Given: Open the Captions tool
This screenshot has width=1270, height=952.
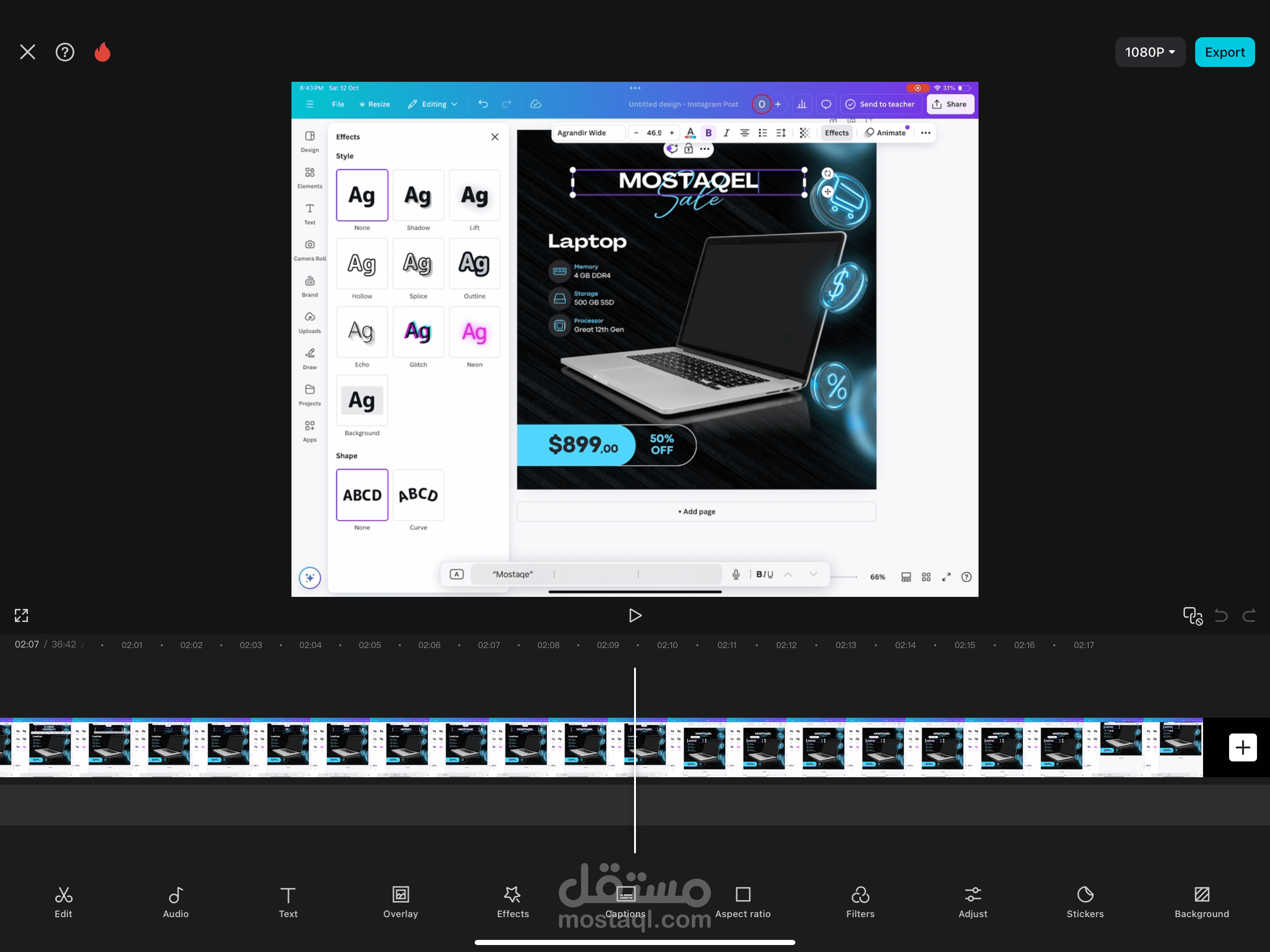Looking at the screenshot, I should pos(625,902).
